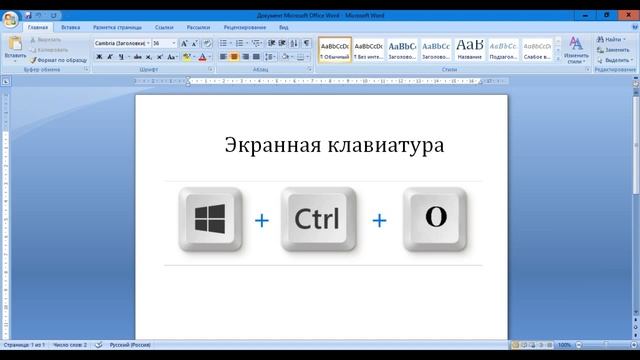Screen dimensions: 640x360
Task: Click the heading text Экранная клавиатура
Action: tap(334, 145)
